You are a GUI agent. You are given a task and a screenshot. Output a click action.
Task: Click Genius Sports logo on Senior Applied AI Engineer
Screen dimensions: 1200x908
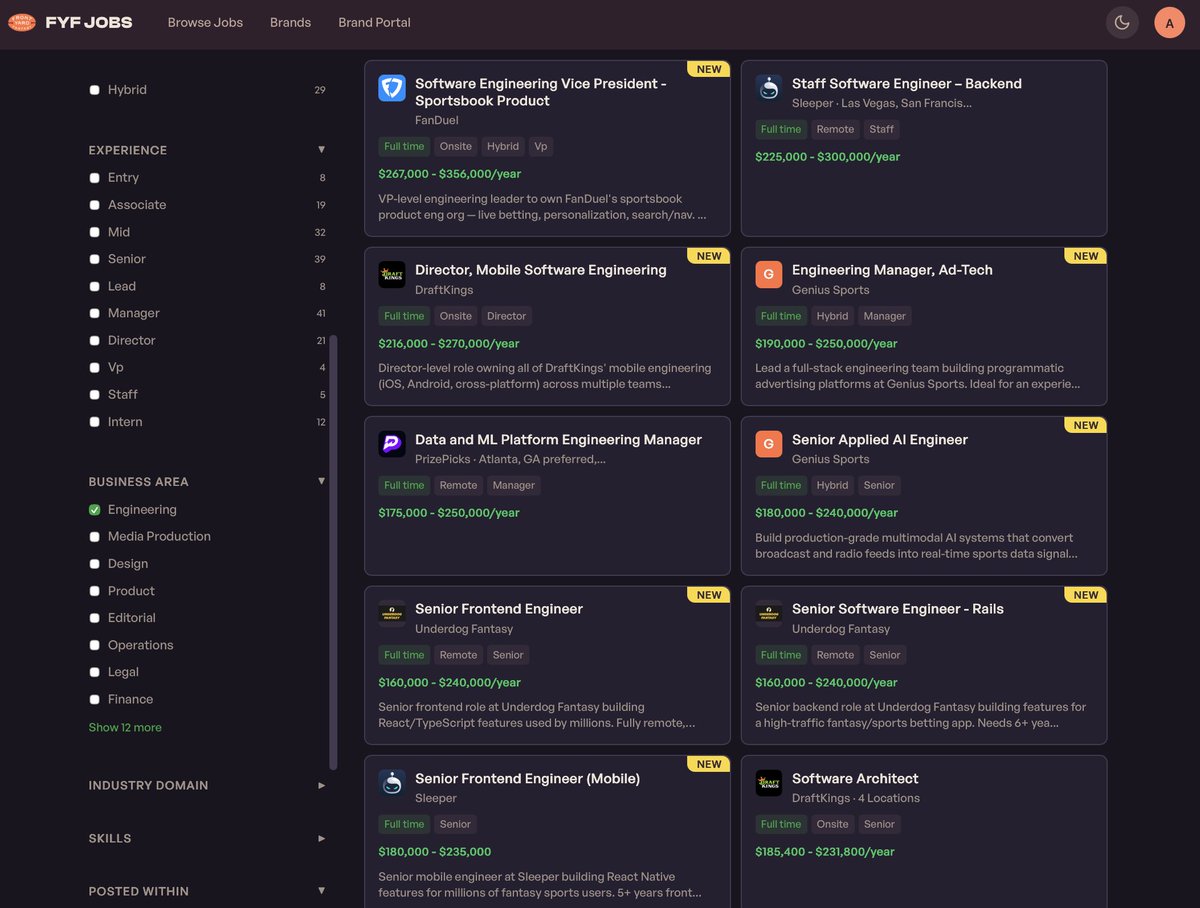pyautogui.click(x=769, y=444)
